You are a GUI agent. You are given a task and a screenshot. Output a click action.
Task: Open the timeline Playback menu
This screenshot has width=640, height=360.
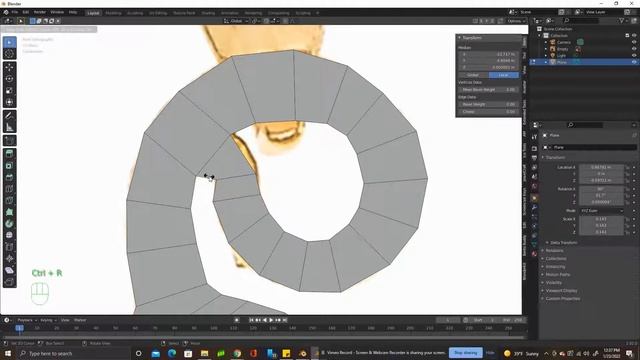27,320
